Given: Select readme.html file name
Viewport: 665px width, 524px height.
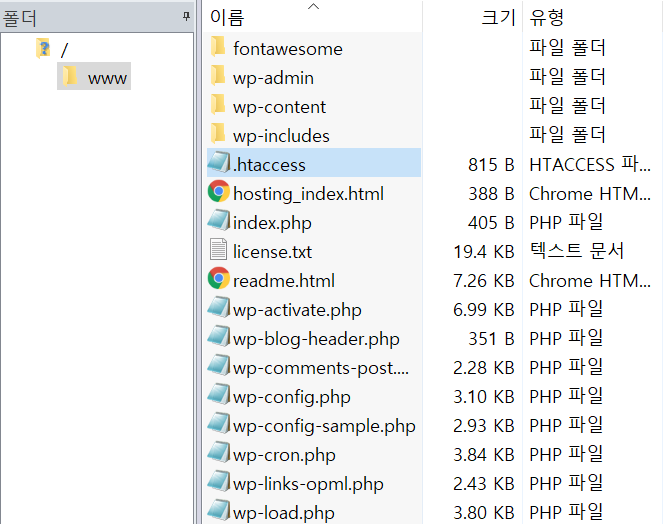Looking at the screenshot, I should (x=284, y=281).
